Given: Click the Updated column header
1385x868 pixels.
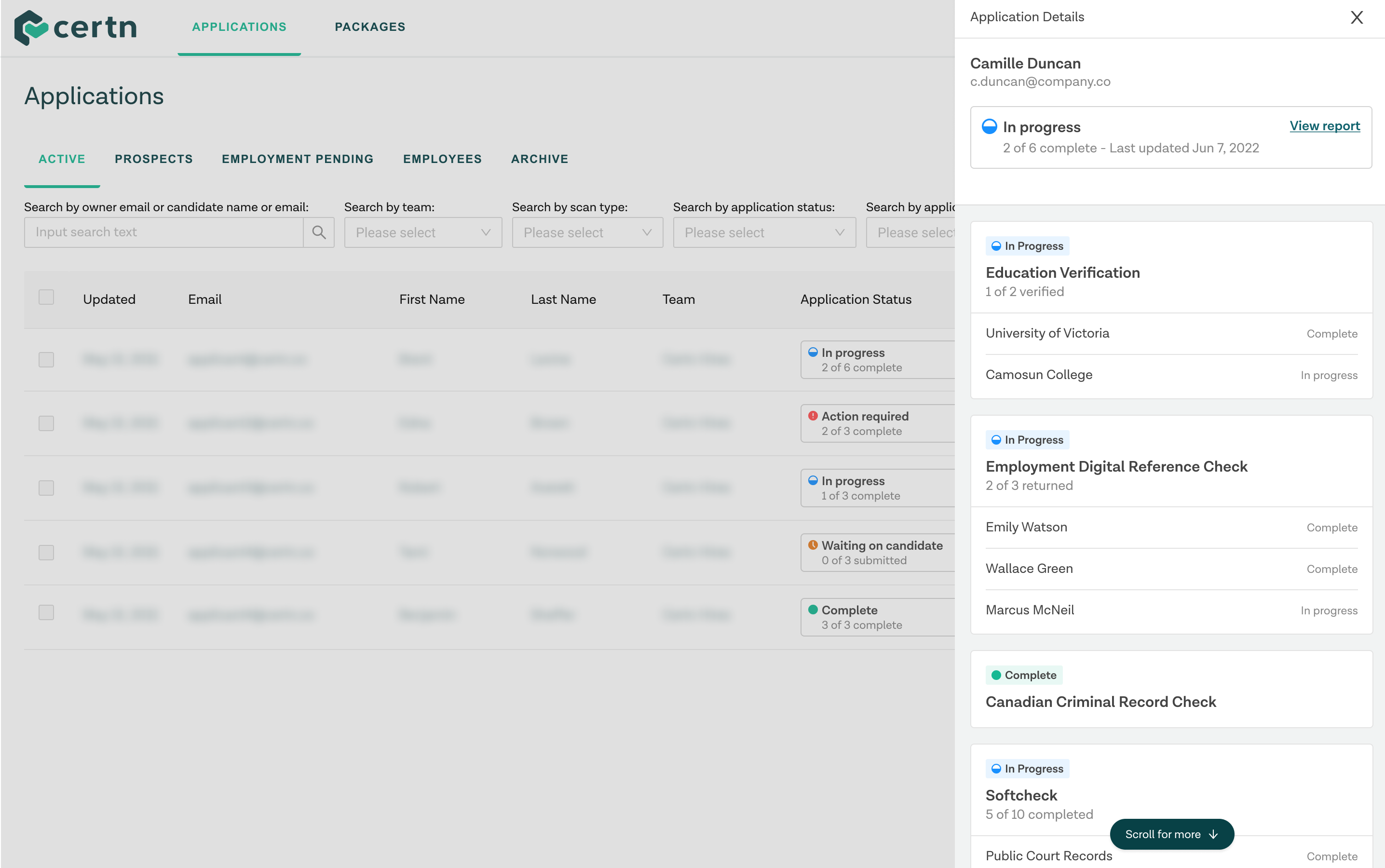Looking at the screenshot, I should pos(109,299).
